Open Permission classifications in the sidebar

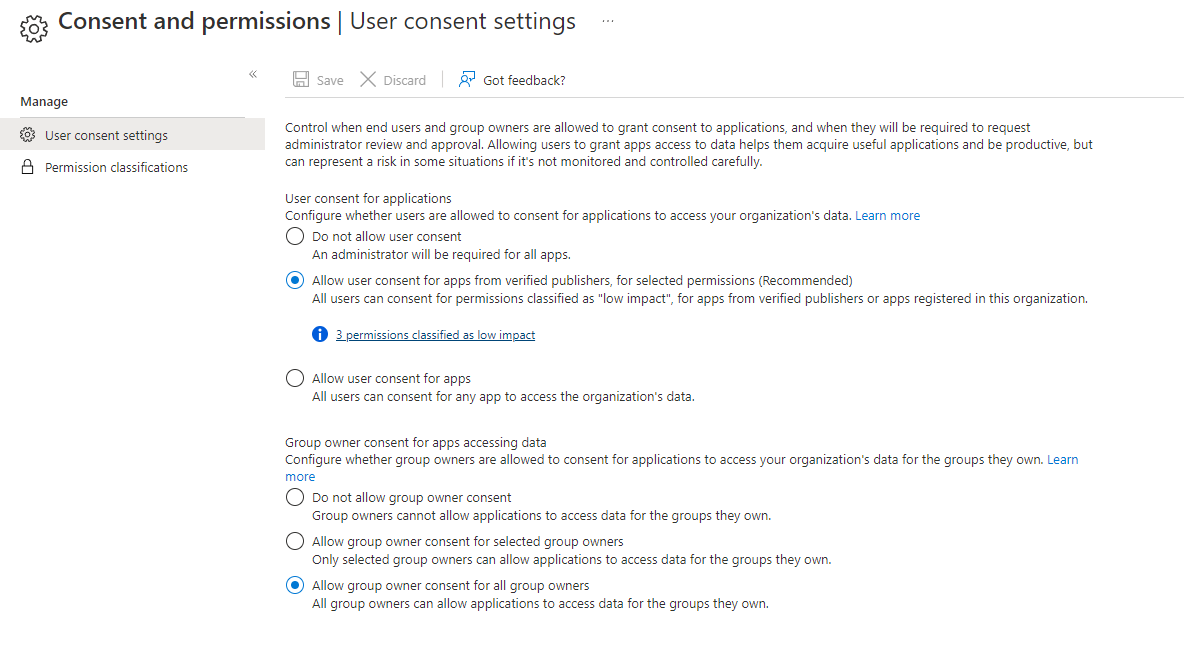115,167
